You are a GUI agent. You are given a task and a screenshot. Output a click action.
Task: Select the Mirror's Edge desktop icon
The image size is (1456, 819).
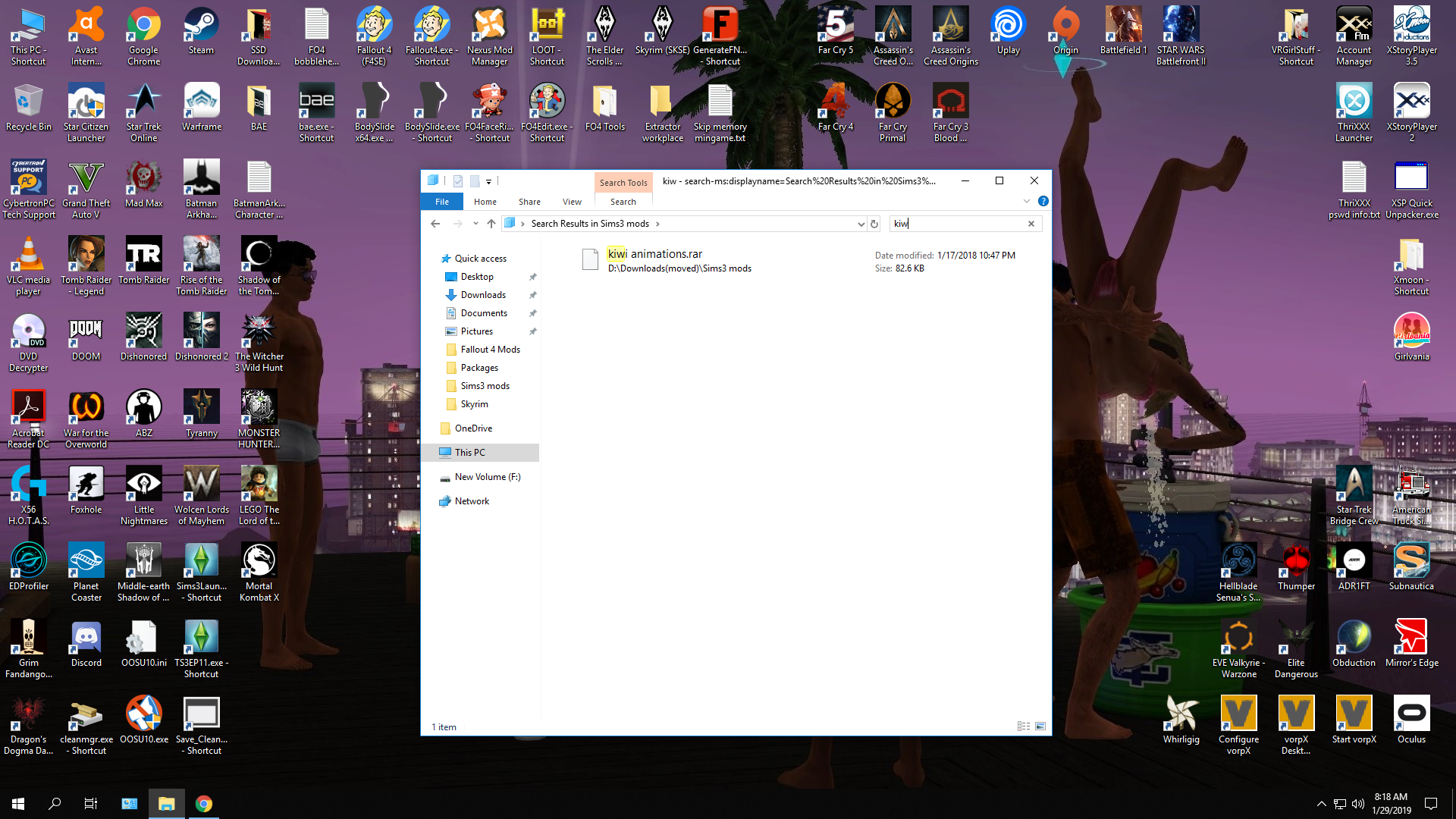[x=1411, y=645]
